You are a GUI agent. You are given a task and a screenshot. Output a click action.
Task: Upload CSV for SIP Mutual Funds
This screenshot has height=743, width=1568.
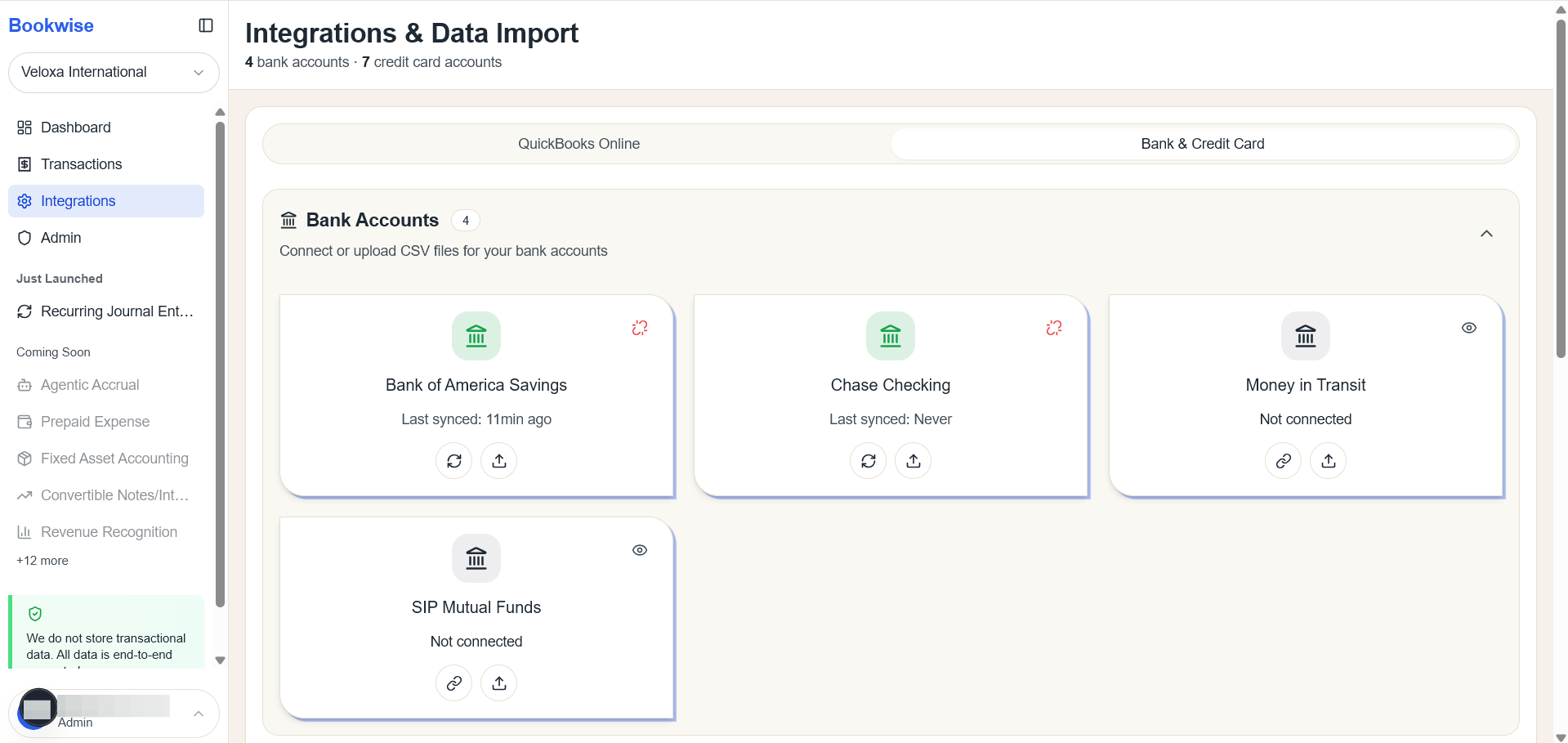[x=499, y=683]
